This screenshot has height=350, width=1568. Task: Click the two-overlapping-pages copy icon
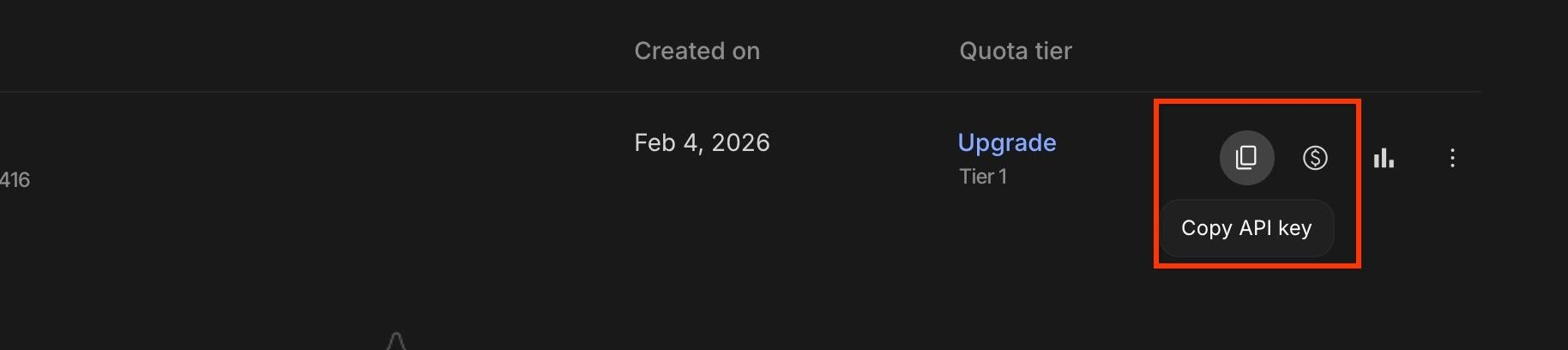coord(1246,158)
